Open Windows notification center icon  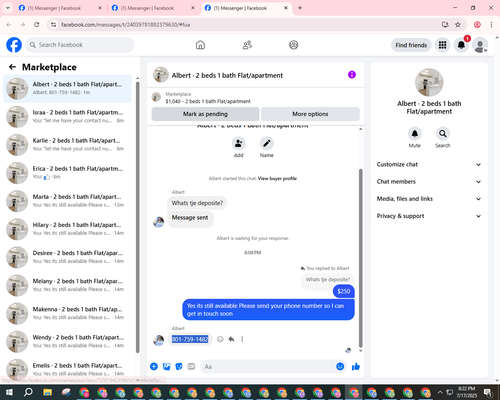point(488,392)
